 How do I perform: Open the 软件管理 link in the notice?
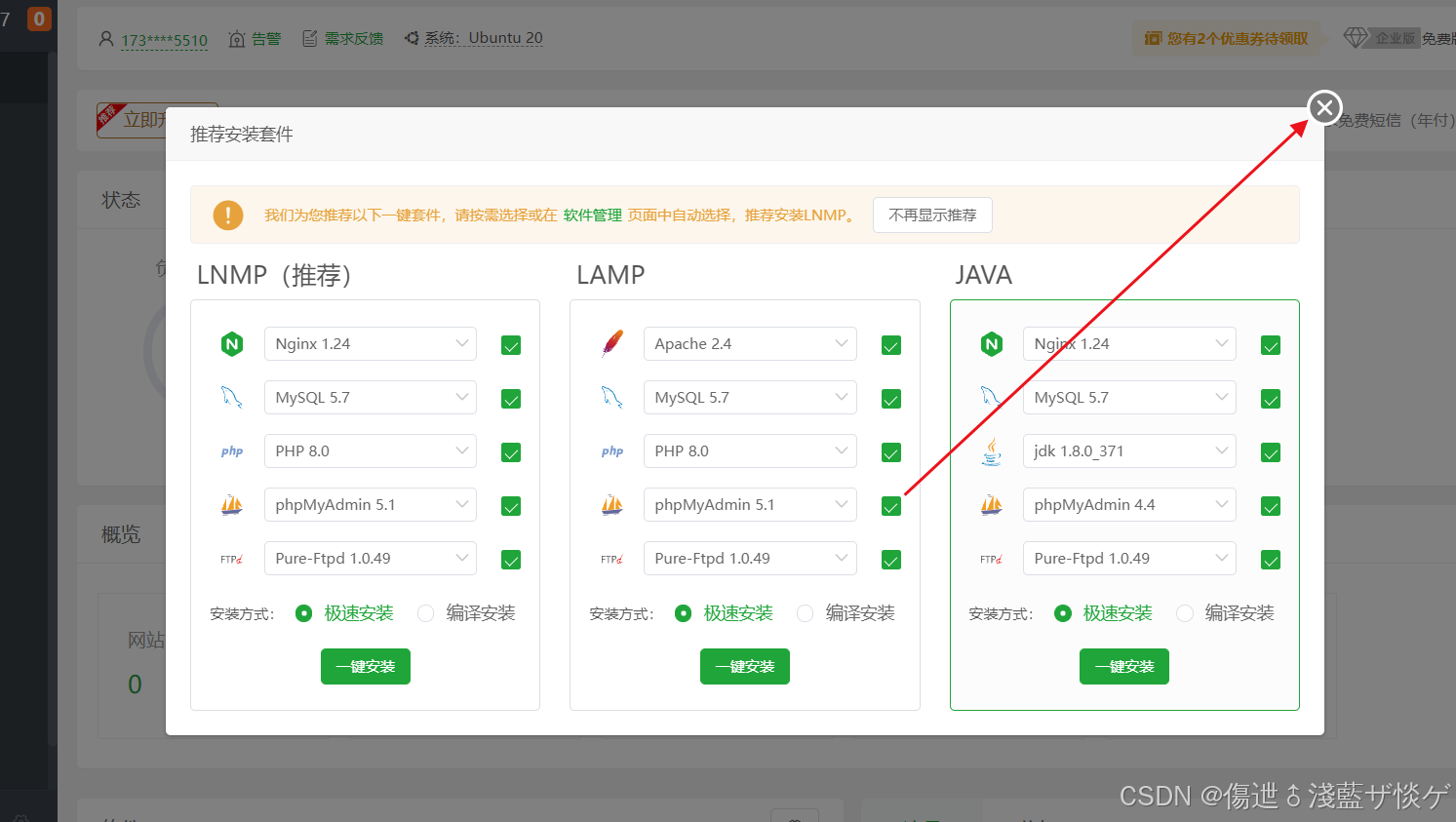click(593, 215)
